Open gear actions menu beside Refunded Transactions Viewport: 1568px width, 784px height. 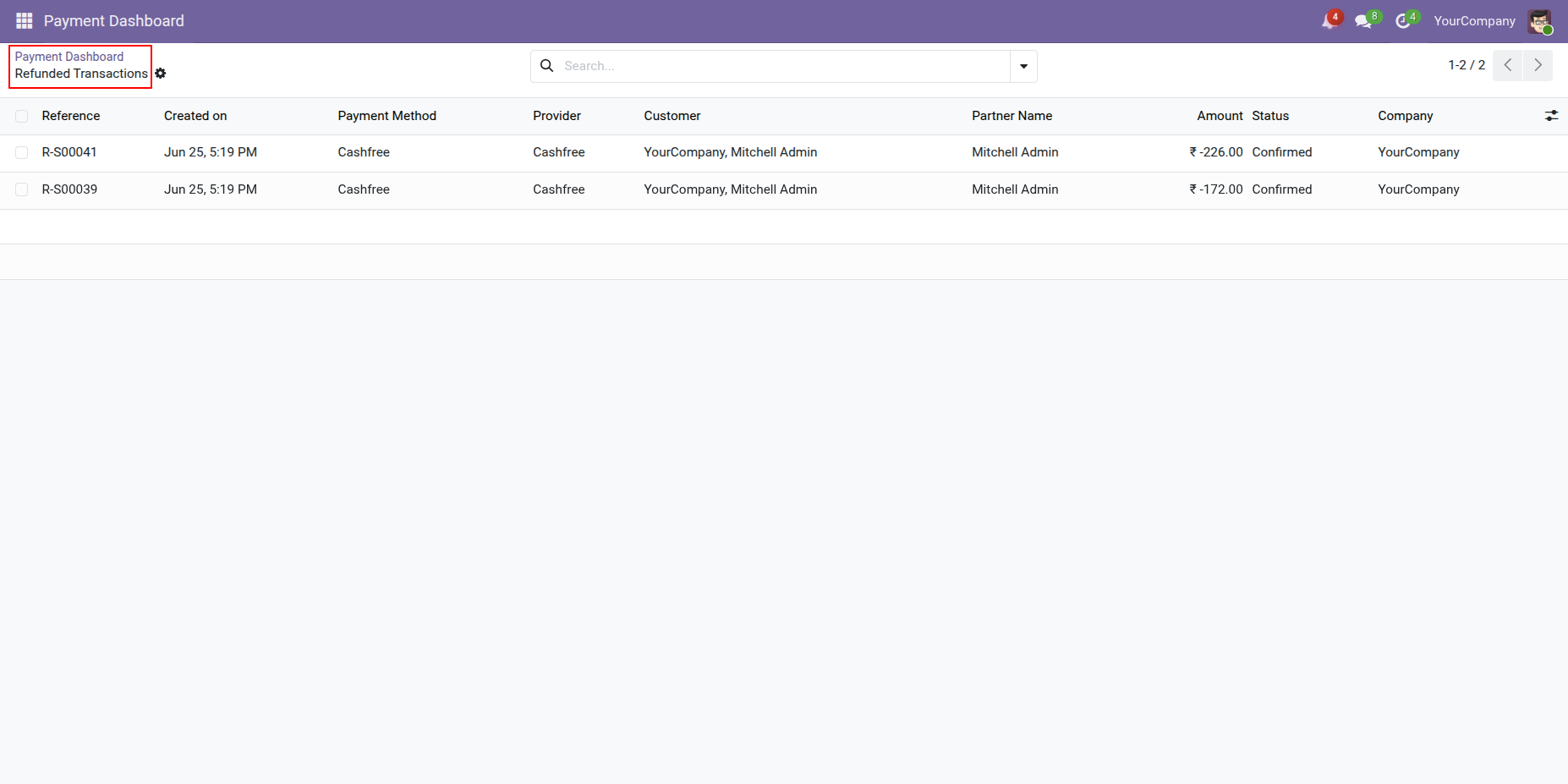point(161,74)
